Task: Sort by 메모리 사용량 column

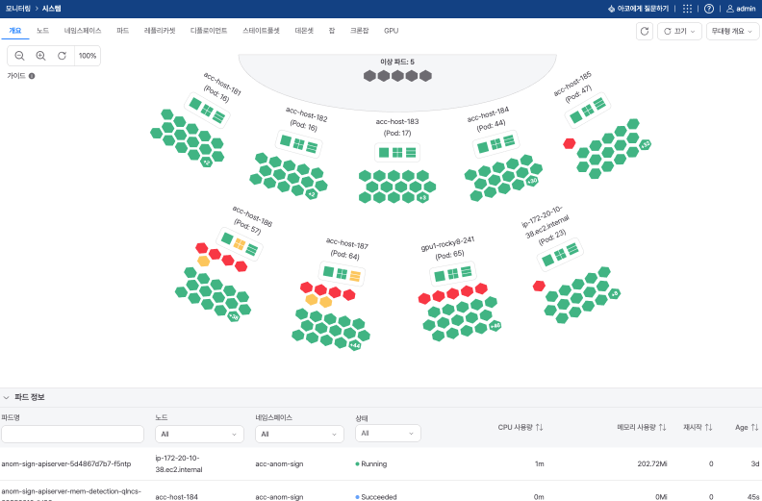Action: 662,427
